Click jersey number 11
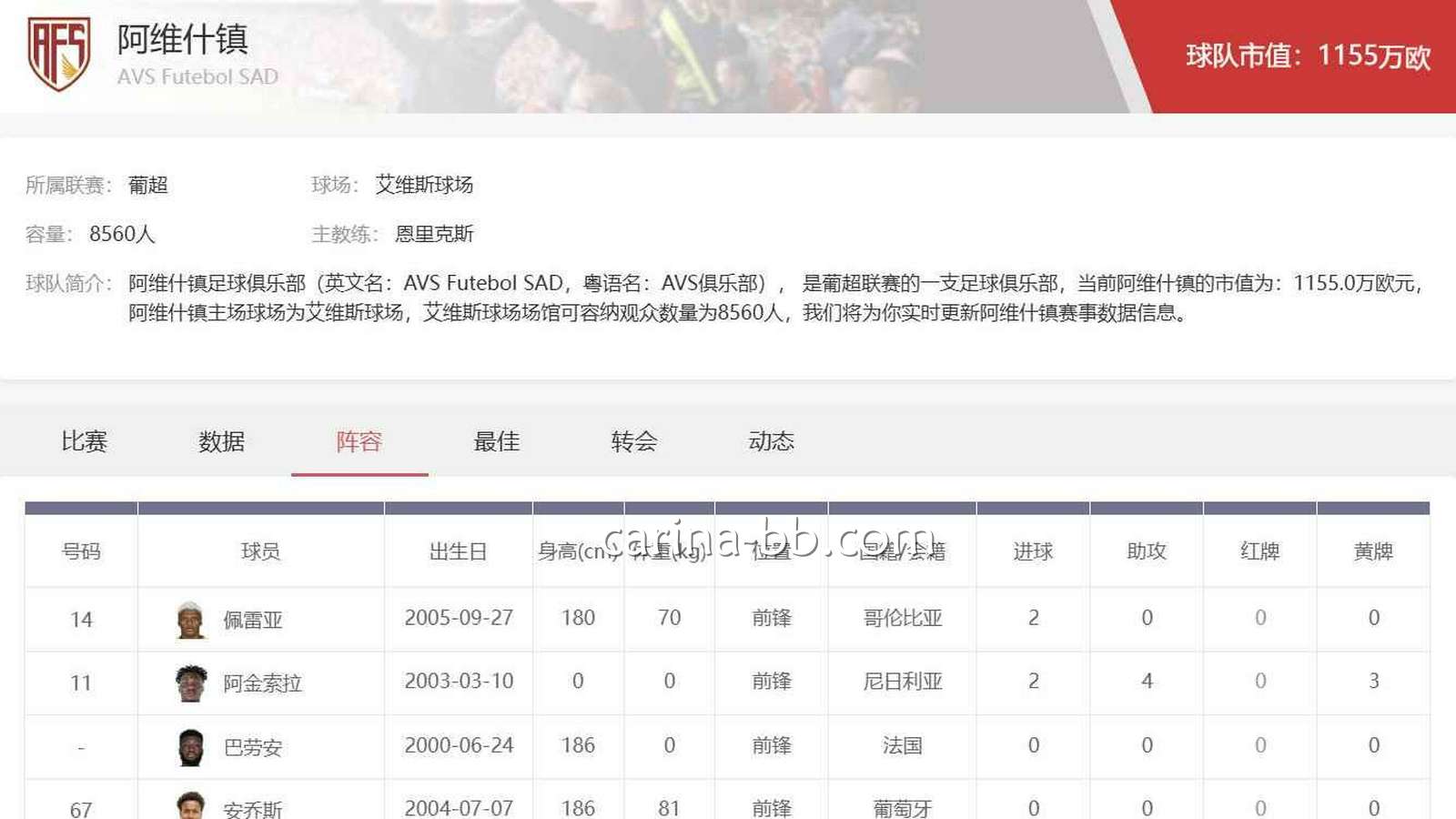This screenshot has height=819, width=1456. point(81,683)
